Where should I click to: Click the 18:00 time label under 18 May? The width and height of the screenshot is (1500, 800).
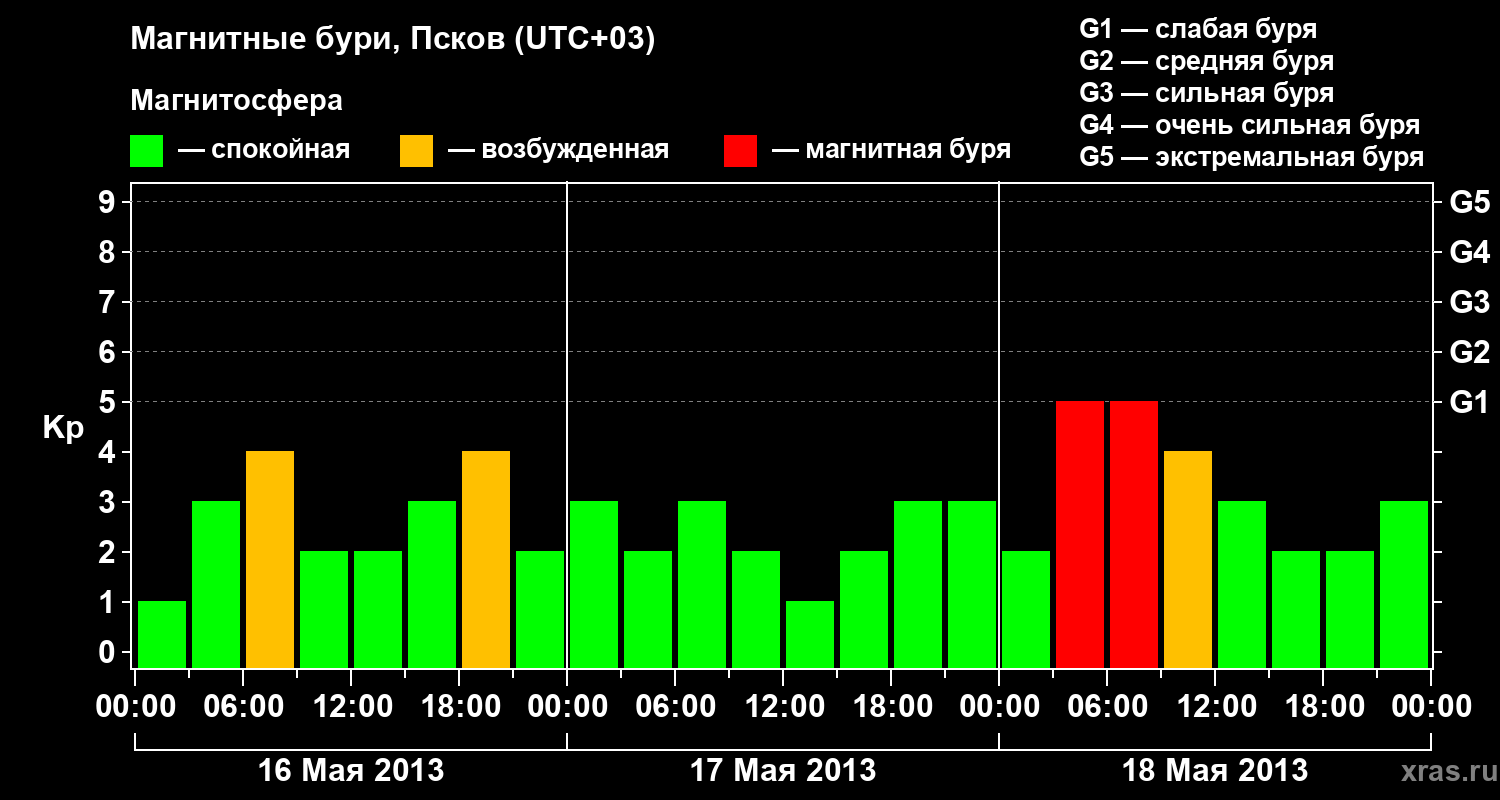point(1323,707)
